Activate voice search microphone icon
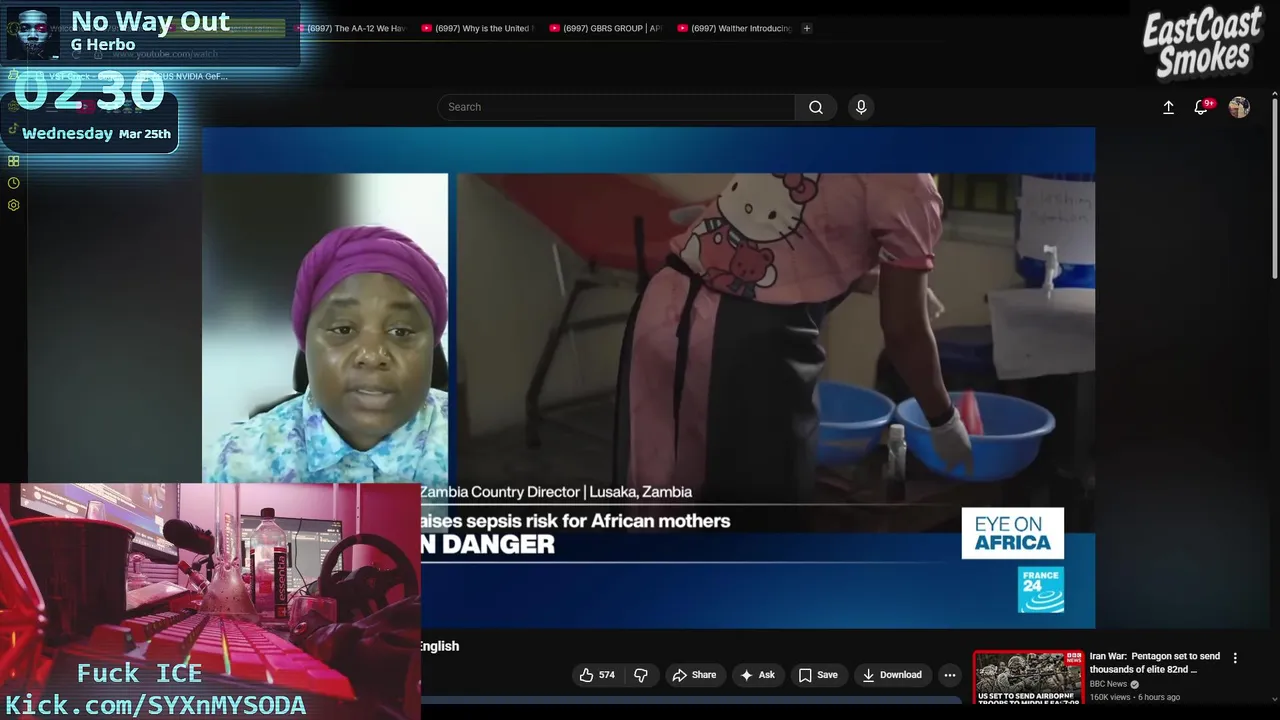1280x720 pixels. point(861,107)
